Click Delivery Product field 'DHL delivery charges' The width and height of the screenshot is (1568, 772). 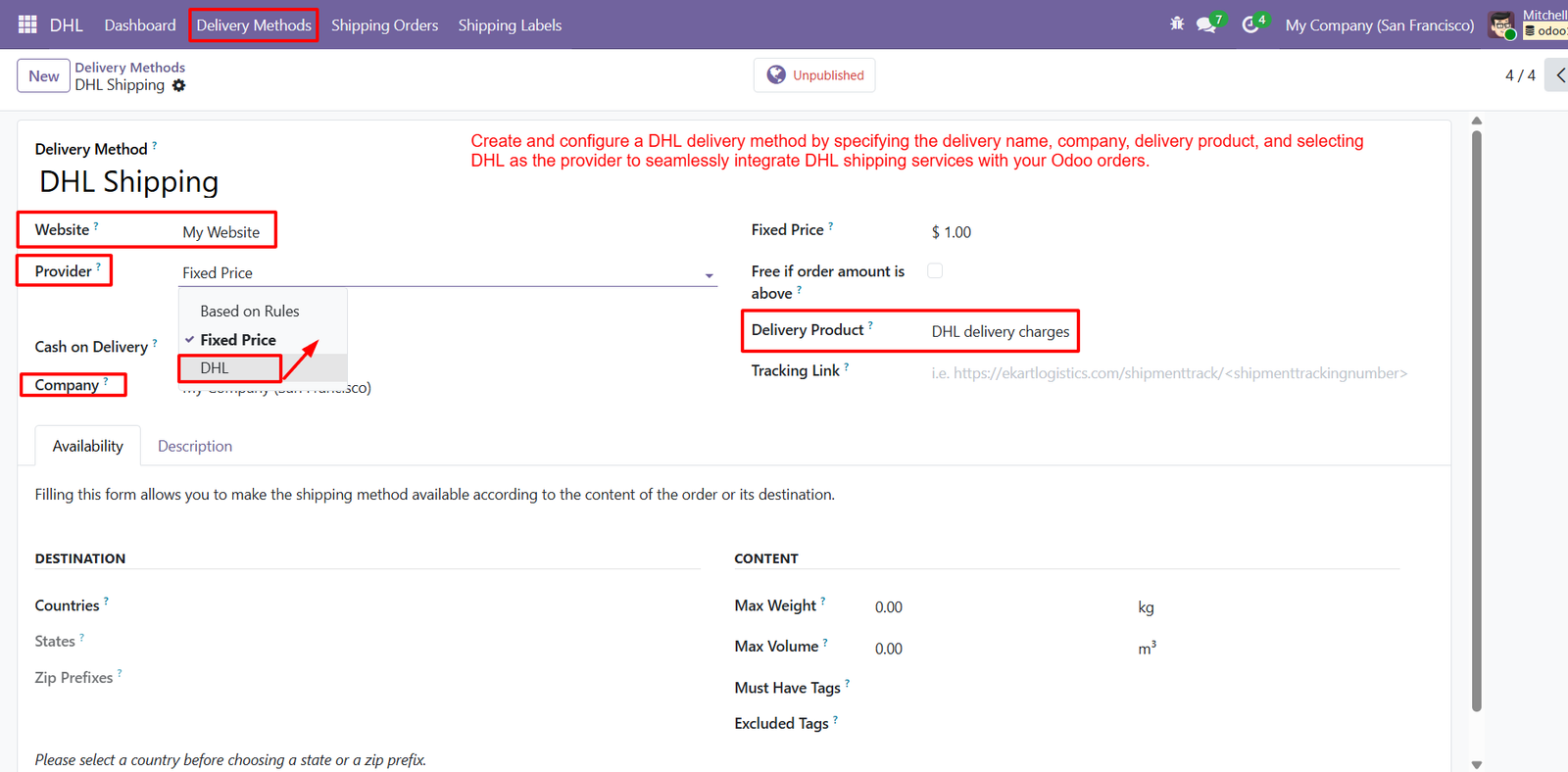(1001, 332)
